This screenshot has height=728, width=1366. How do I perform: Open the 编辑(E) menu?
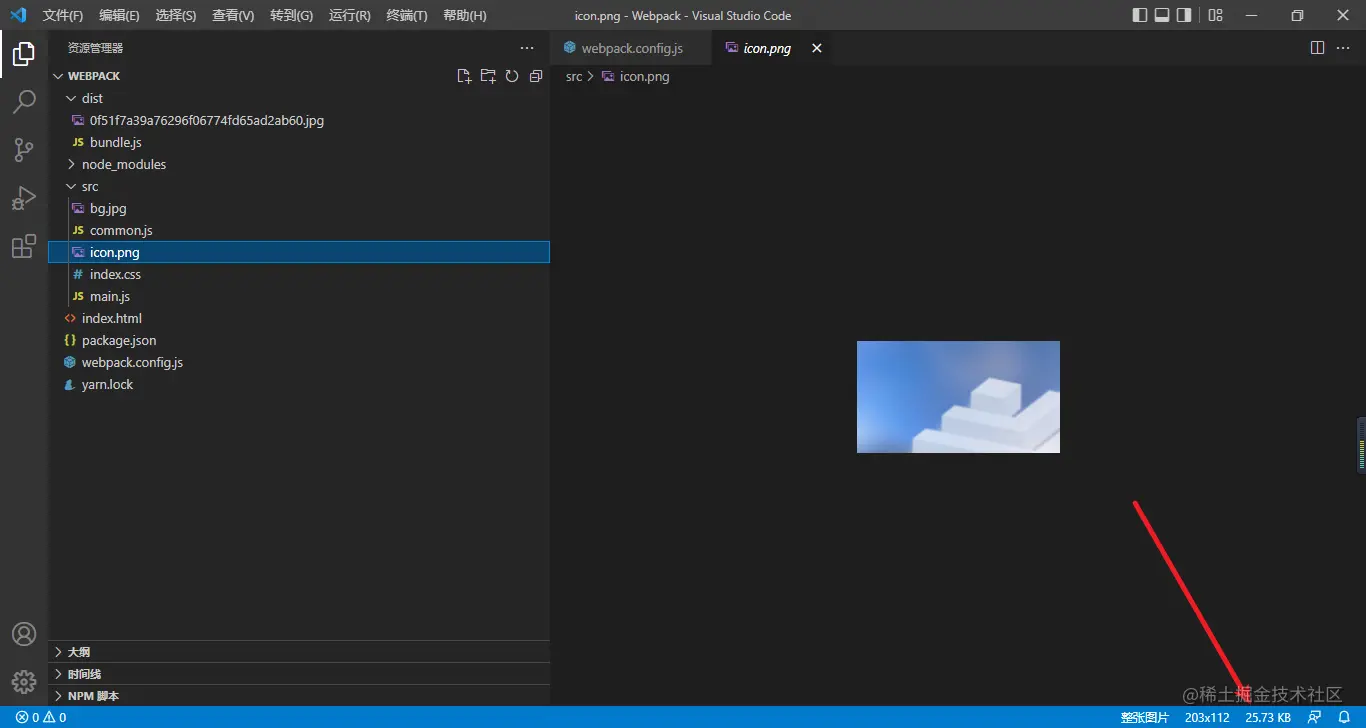120,15
